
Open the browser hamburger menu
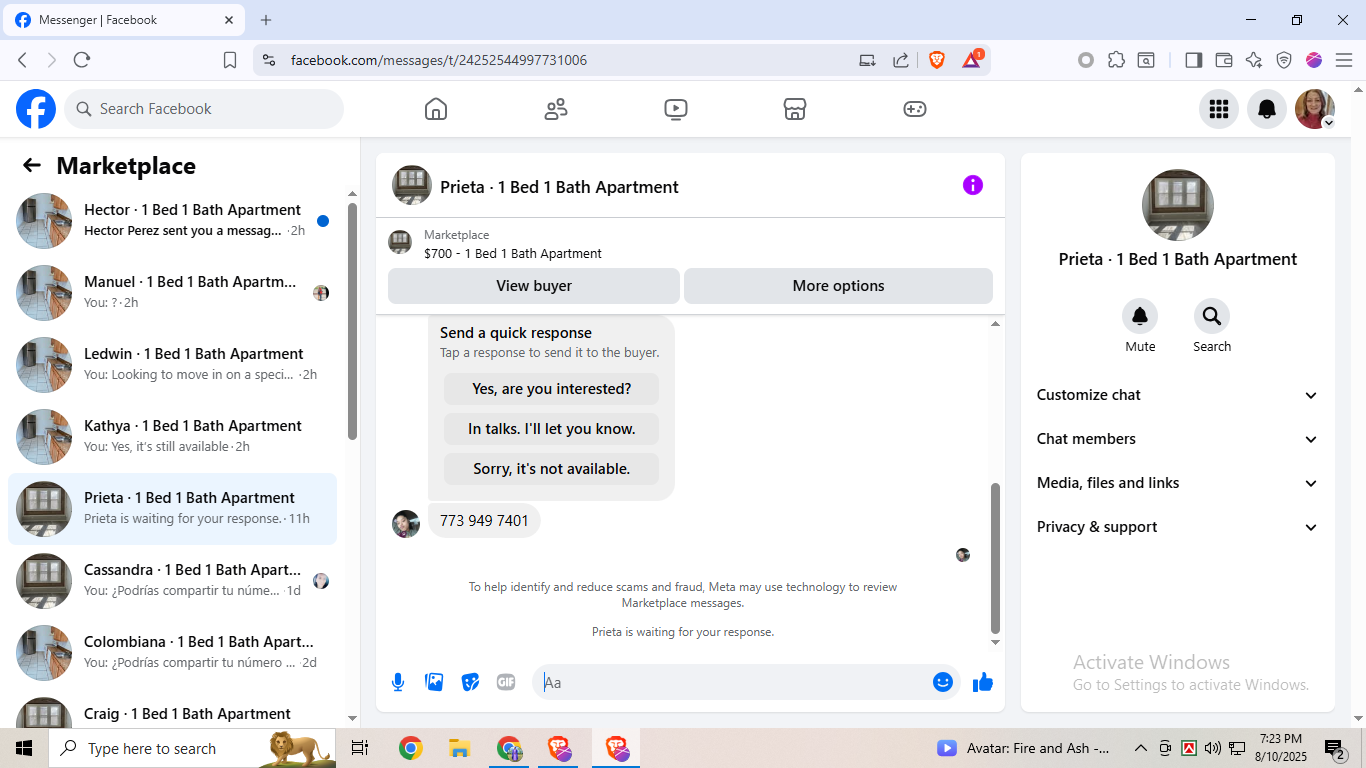click(1344, 60)
